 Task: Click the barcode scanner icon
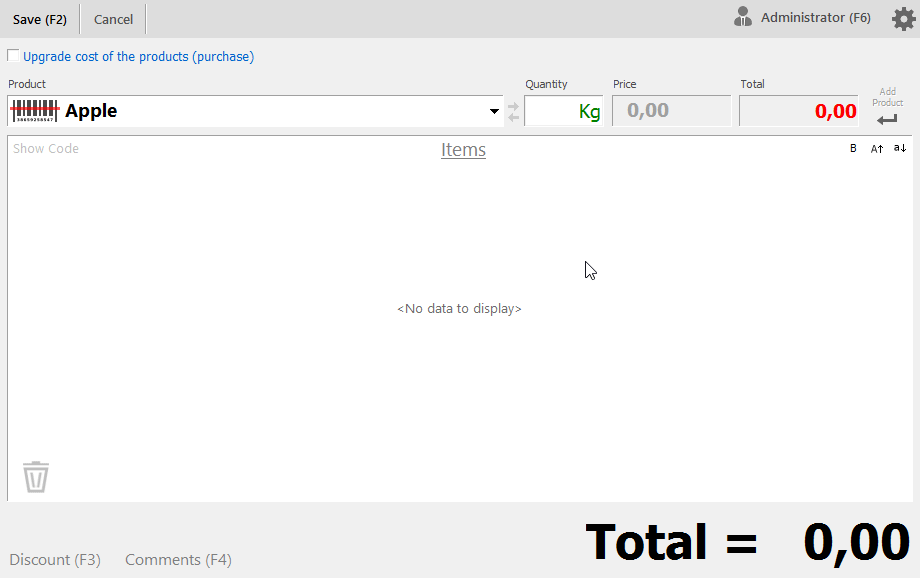pos(35,111)
